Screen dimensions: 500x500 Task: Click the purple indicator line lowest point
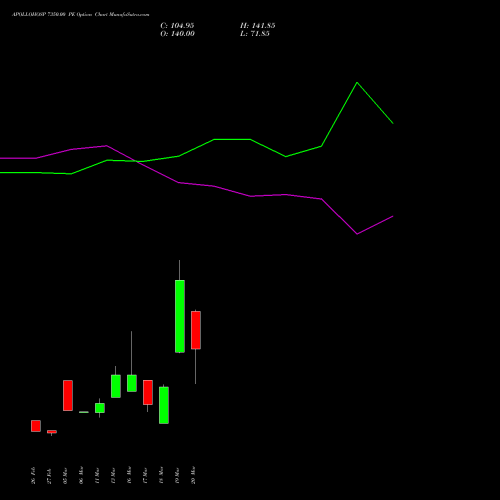pos(357,234)
